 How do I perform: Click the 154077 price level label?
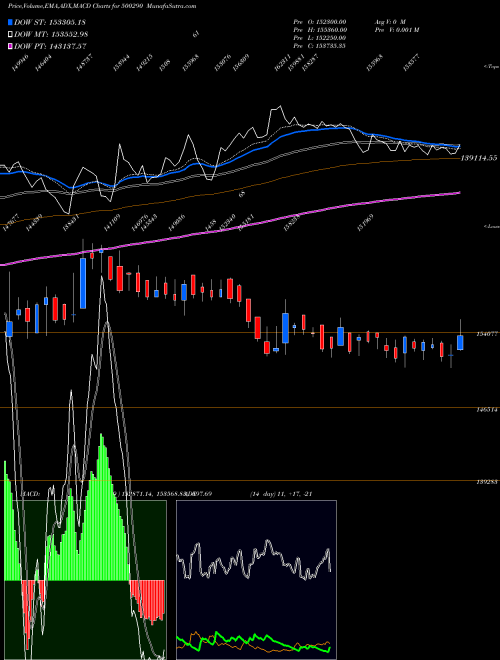[x=487, y=334]
